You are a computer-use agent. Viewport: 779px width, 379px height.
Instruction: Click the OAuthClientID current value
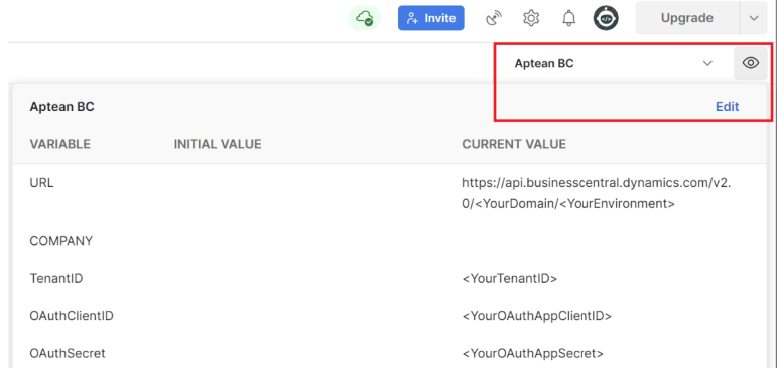click(x=537, y=316)
